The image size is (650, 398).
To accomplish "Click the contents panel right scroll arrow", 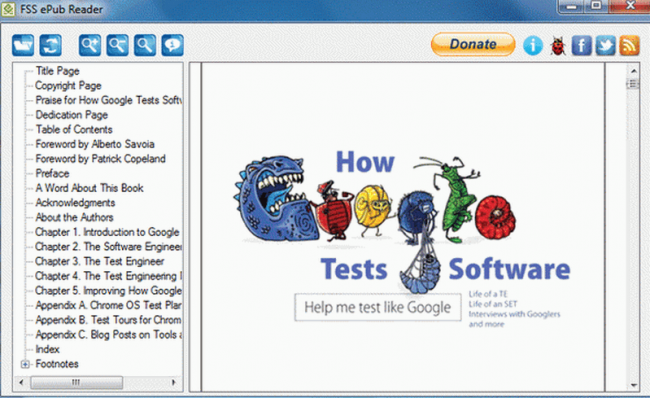I will coord(174,382).
